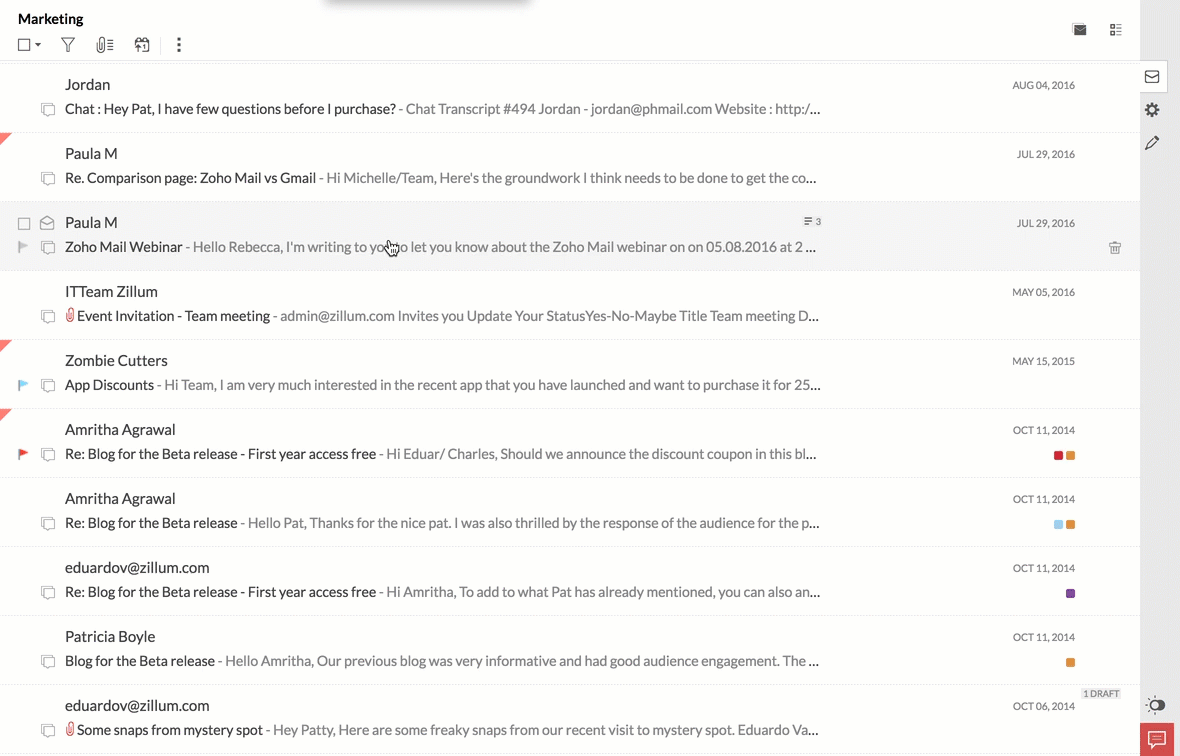The height and width of the screenshot is (756, 1180).
Task: Tick the checkbox on Paula M webinar row
Action: pos(24,223)
